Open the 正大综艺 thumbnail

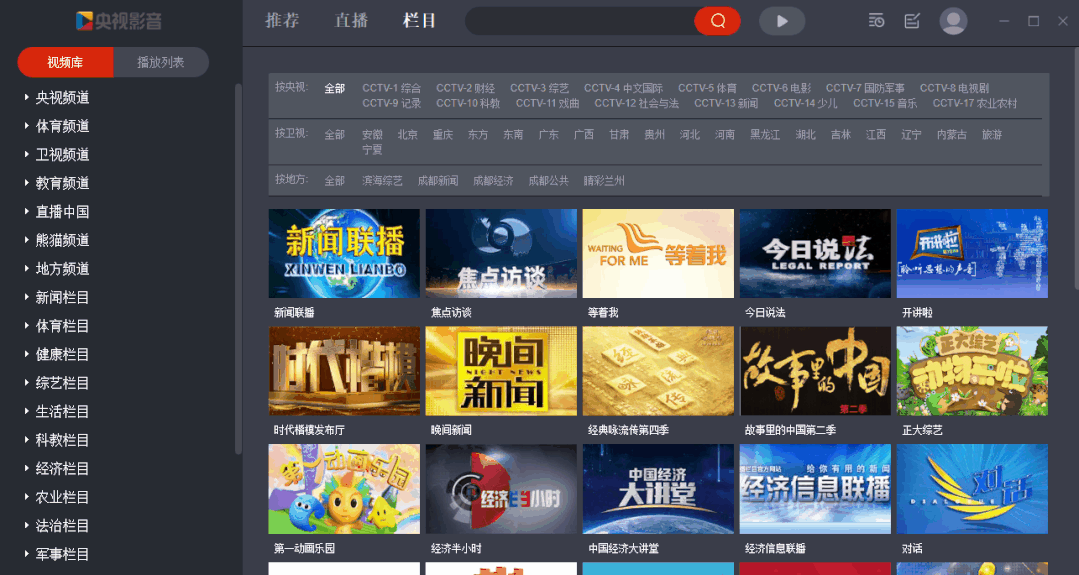(972, 371)
